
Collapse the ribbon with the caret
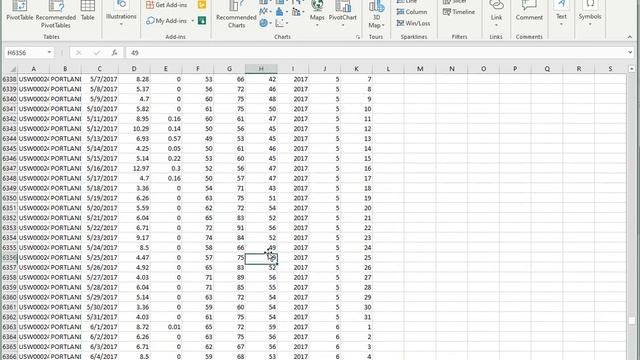click(x=630, y=37)
